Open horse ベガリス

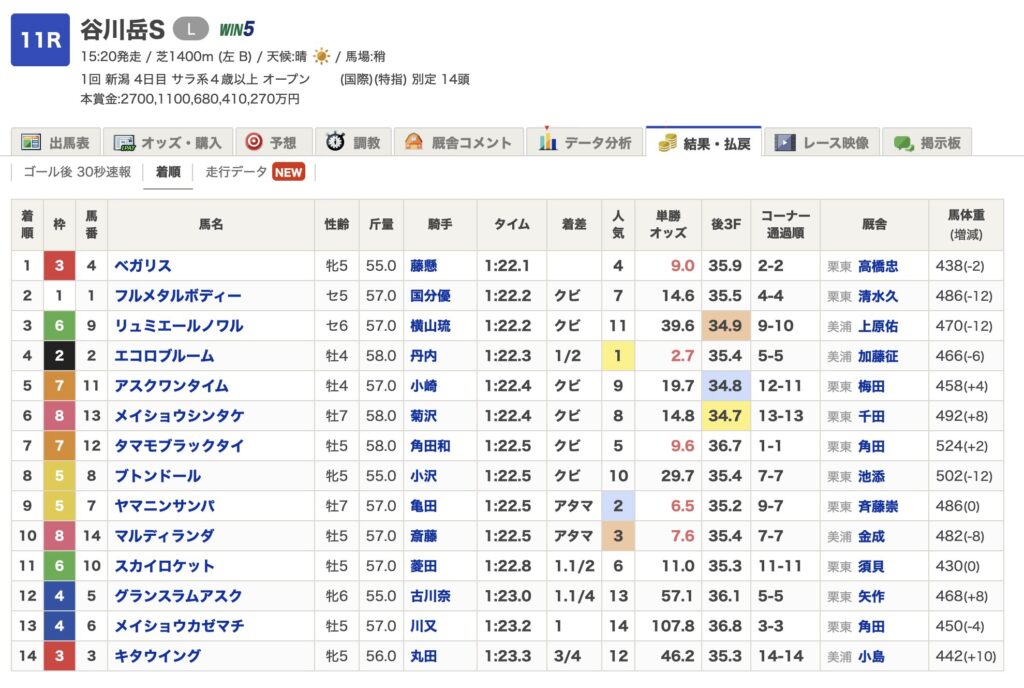(143, 266)
